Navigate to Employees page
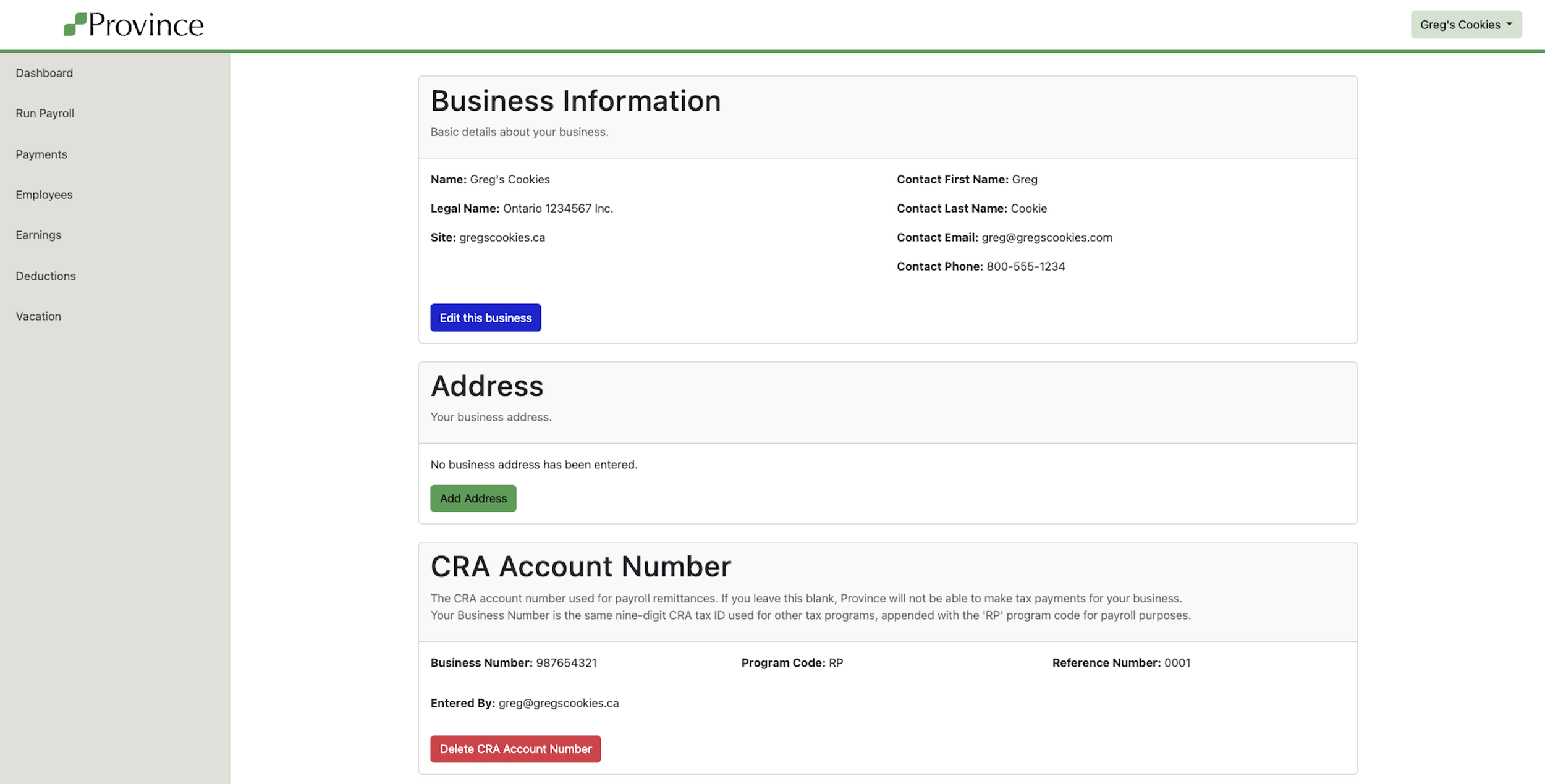This screenshot has width=1545, height=784. click(x=44, y=195)
